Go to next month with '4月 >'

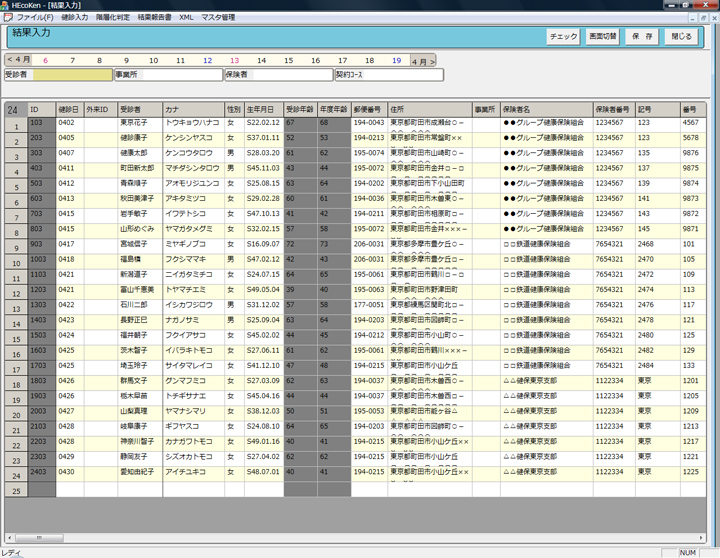tap(423, 61)
